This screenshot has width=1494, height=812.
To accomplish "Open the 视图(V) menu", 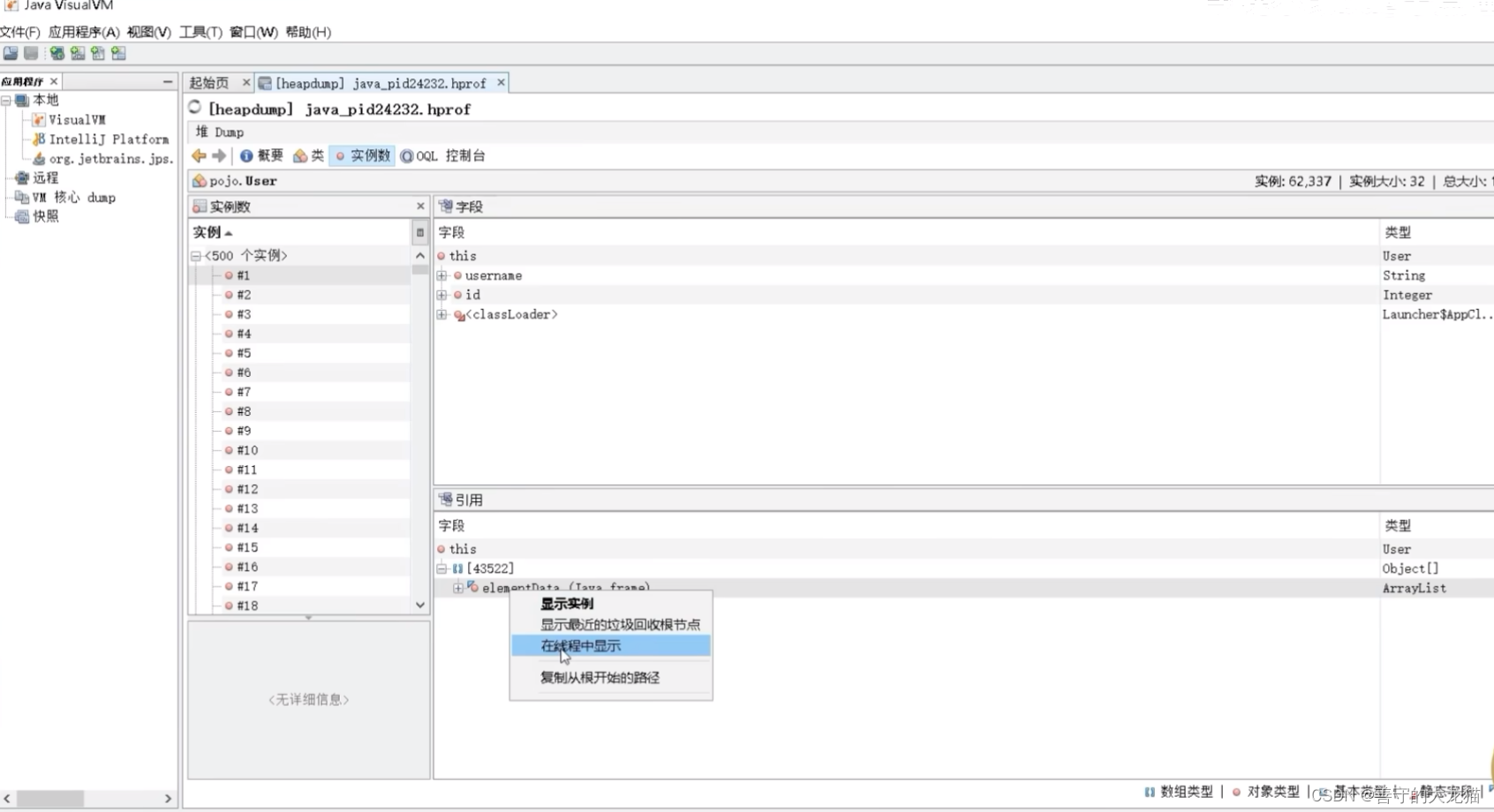I will pyautogui.click(x=148, y=32).
